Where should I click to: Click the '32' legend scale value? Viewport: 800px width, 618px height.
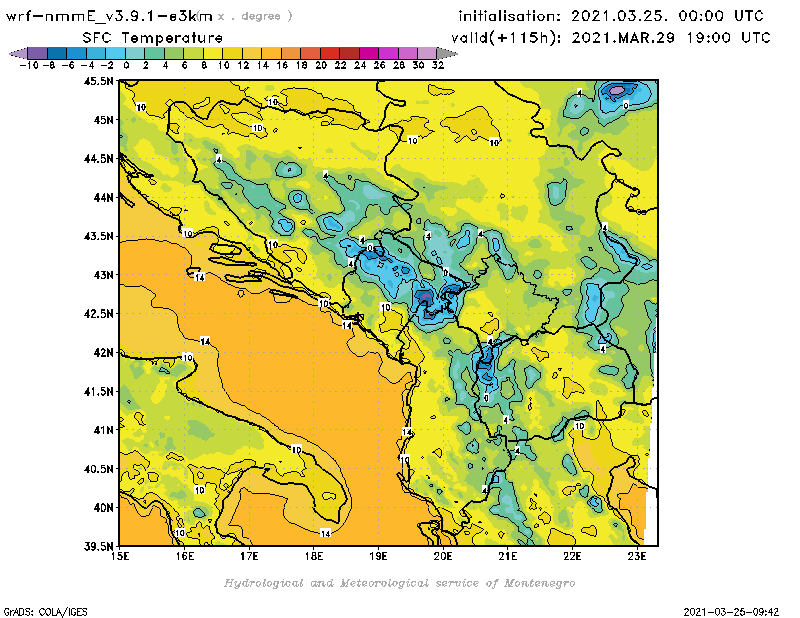438,65
